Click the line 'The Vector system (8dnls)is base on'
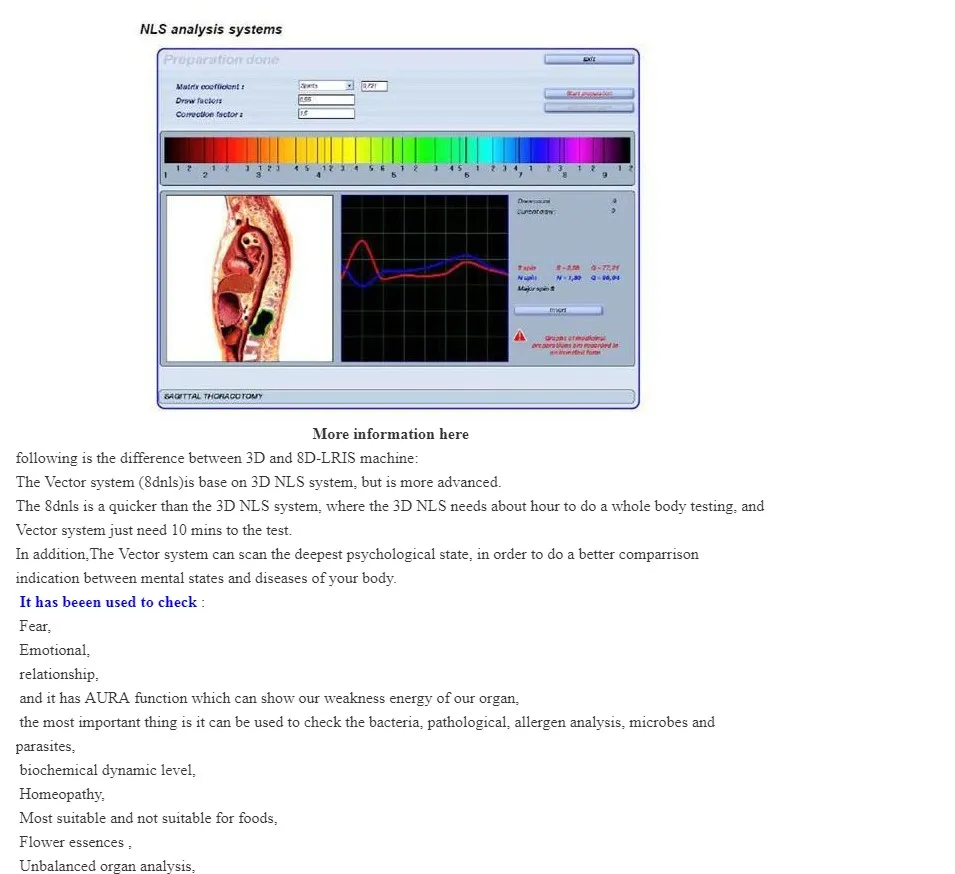The height and width of the screenshot is (874, 955). pos(258,482)
